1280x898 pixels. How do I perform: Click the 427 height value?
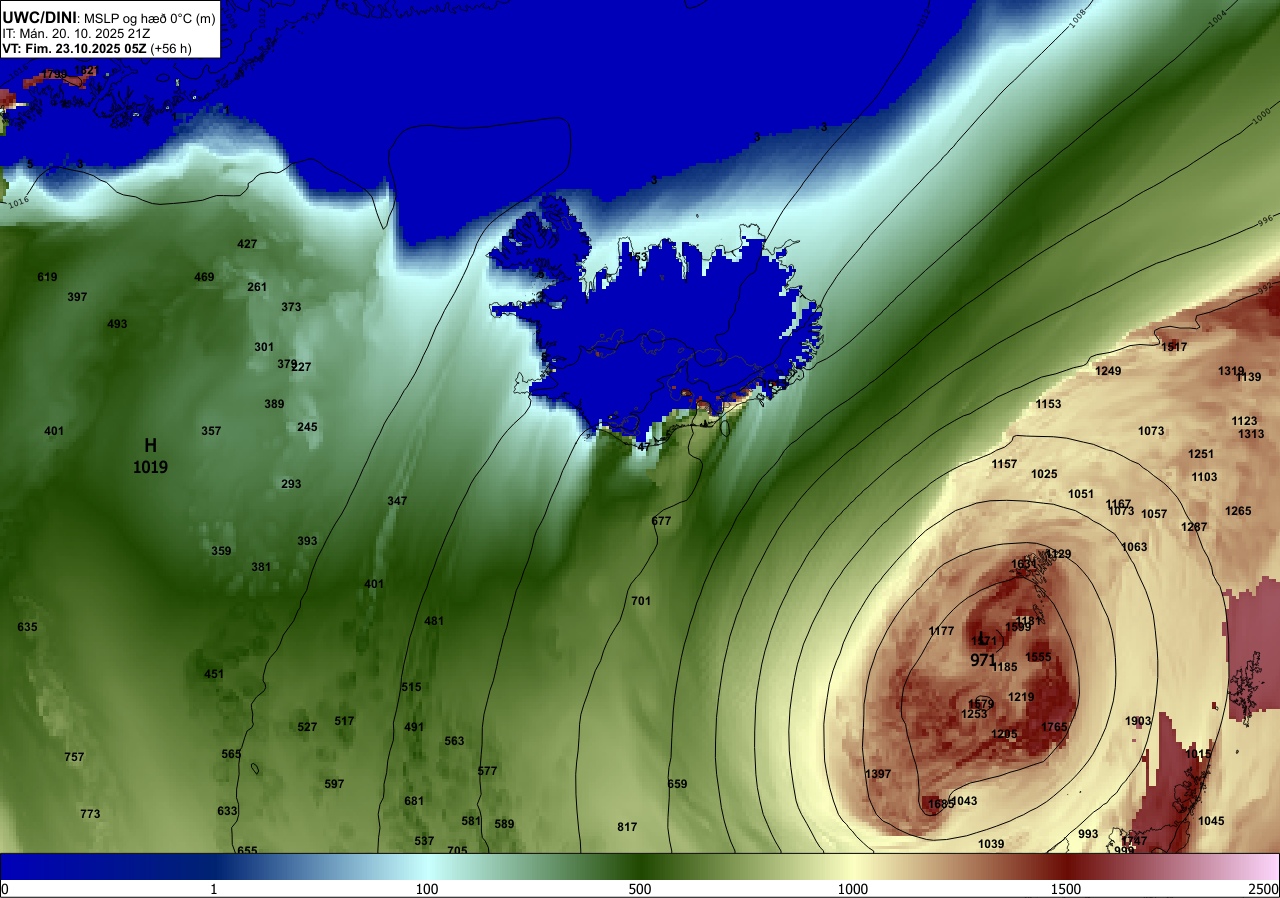click(247, 244)
